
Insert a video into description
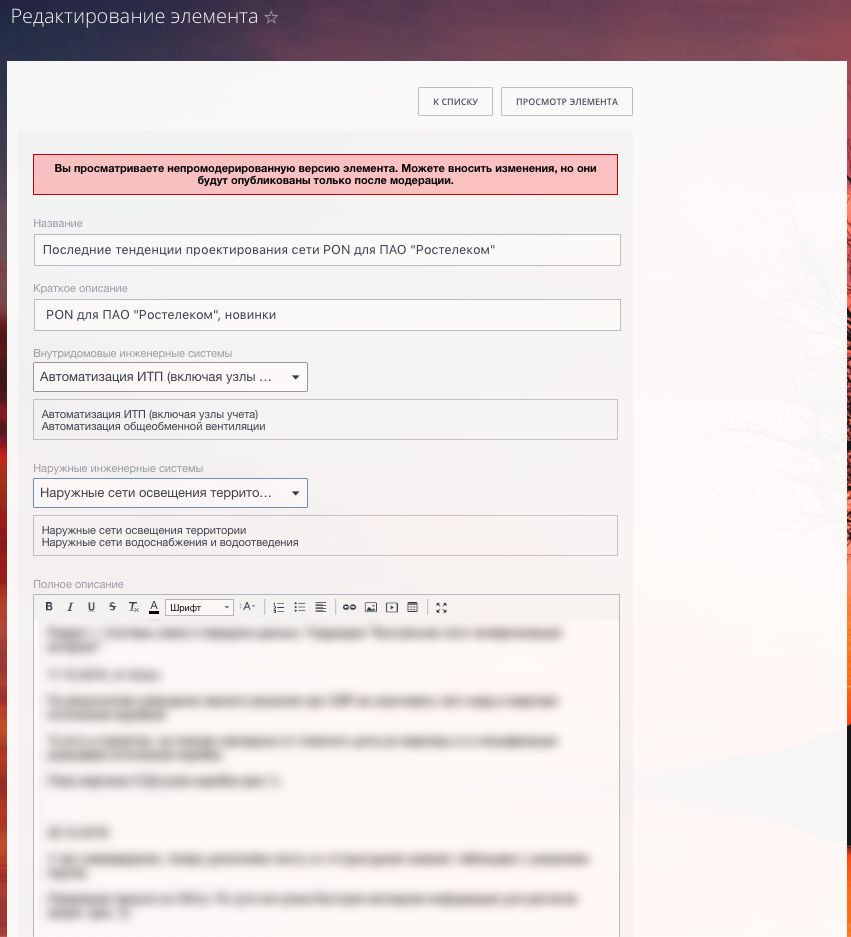(391, 607)
